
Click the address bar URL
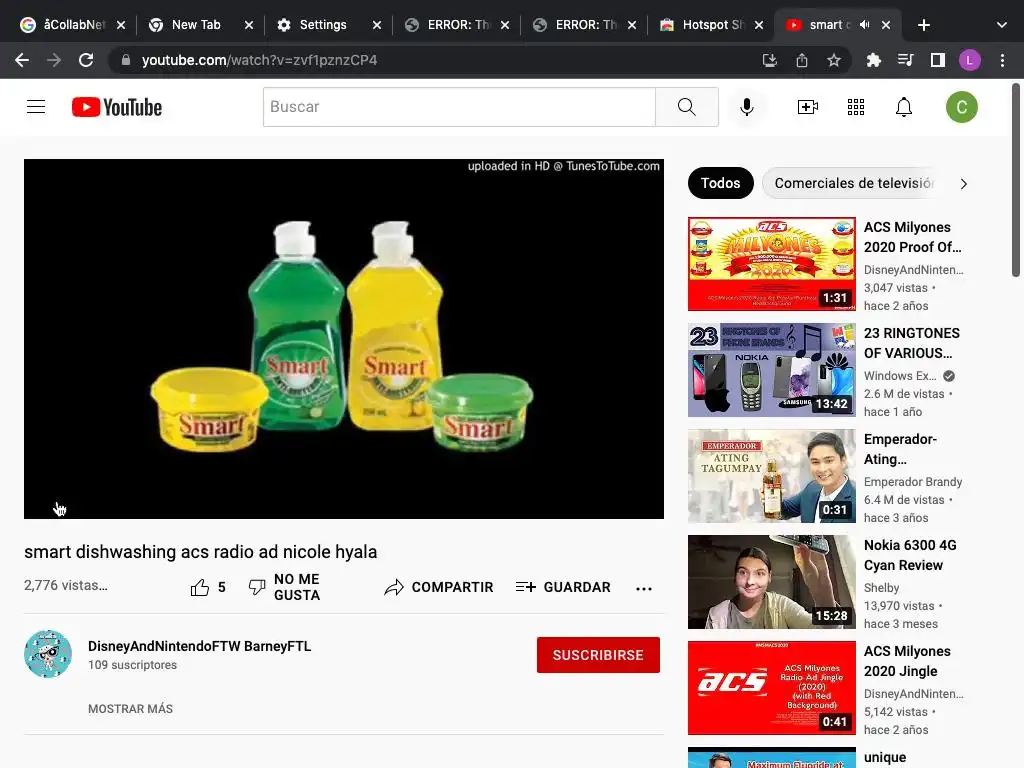click(259, 60)
